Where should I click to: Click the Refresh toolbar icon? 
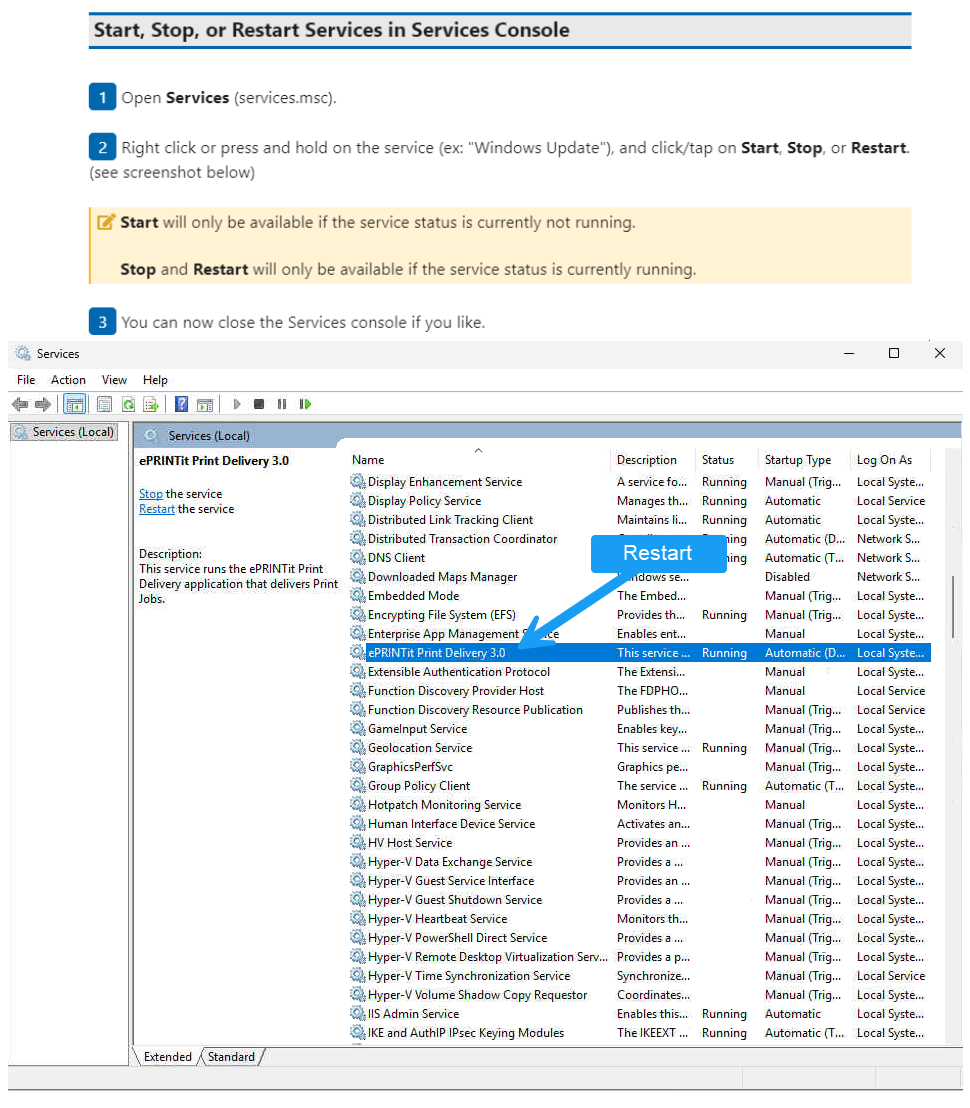128,404
